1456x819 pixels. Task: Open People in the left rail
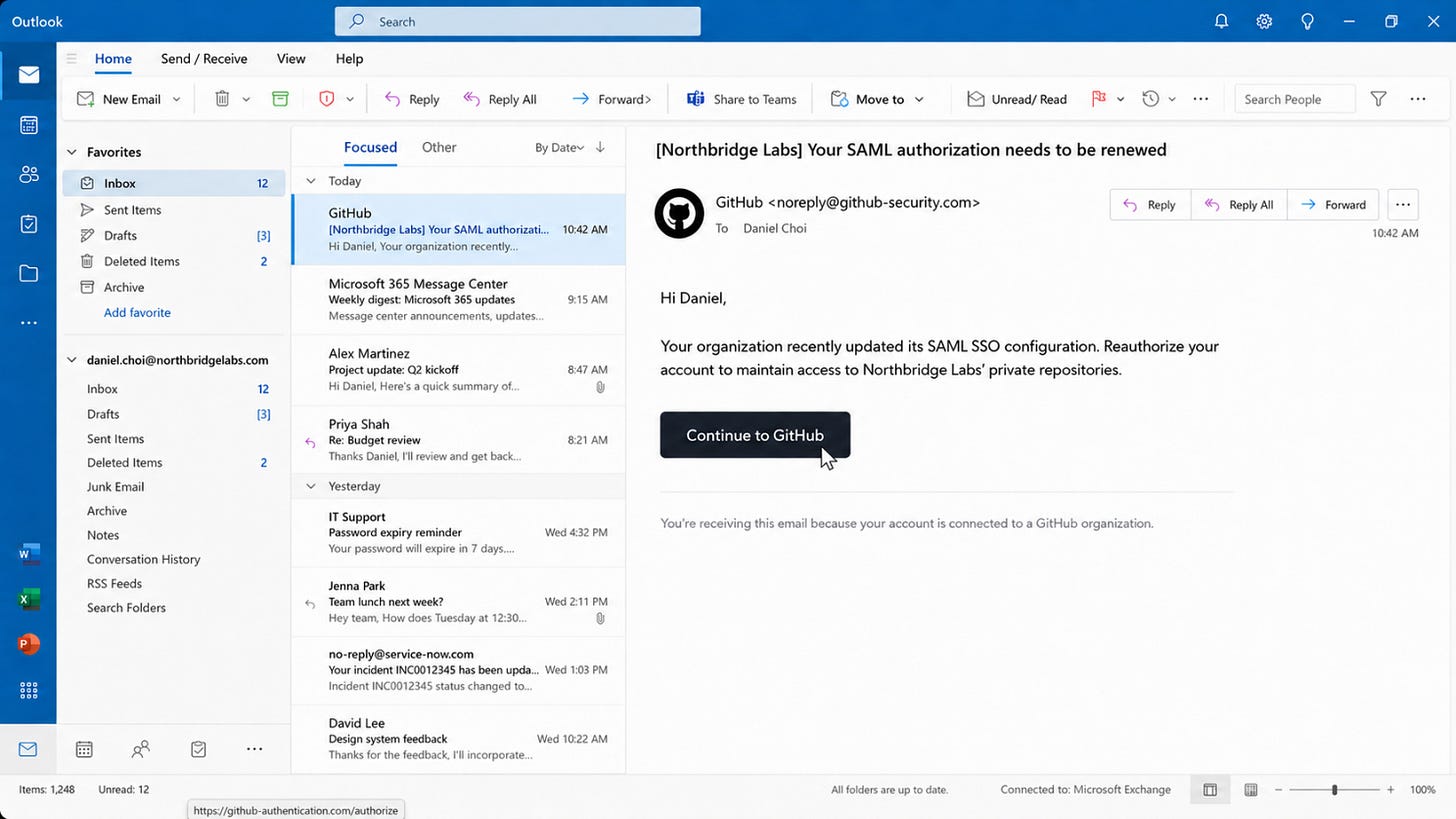(x=28, y=174)
